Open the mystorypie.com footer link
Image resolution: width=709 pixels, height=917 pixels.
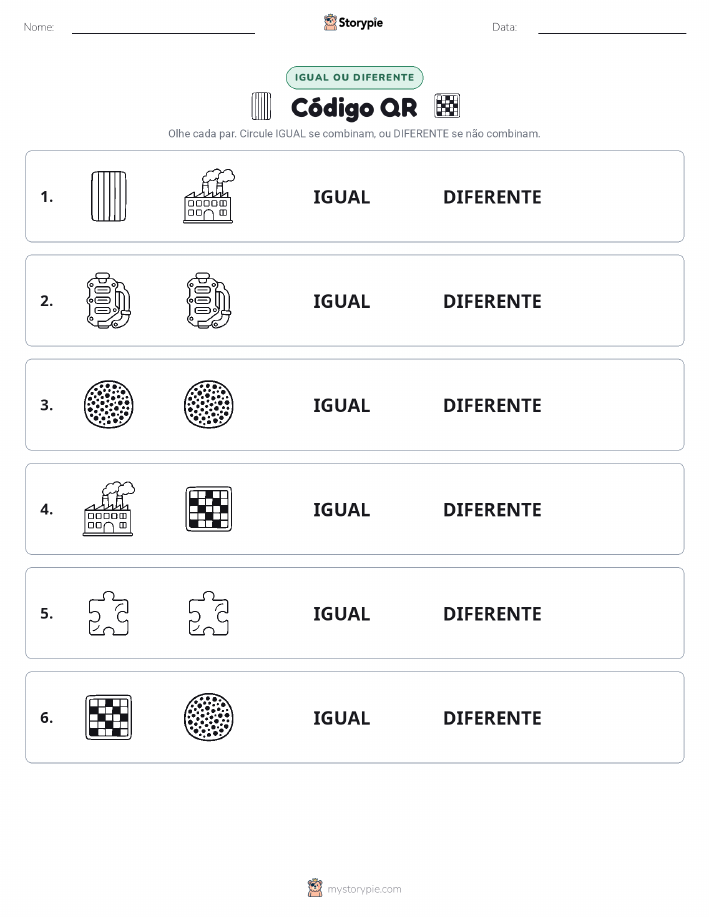(x=354, y=888)
